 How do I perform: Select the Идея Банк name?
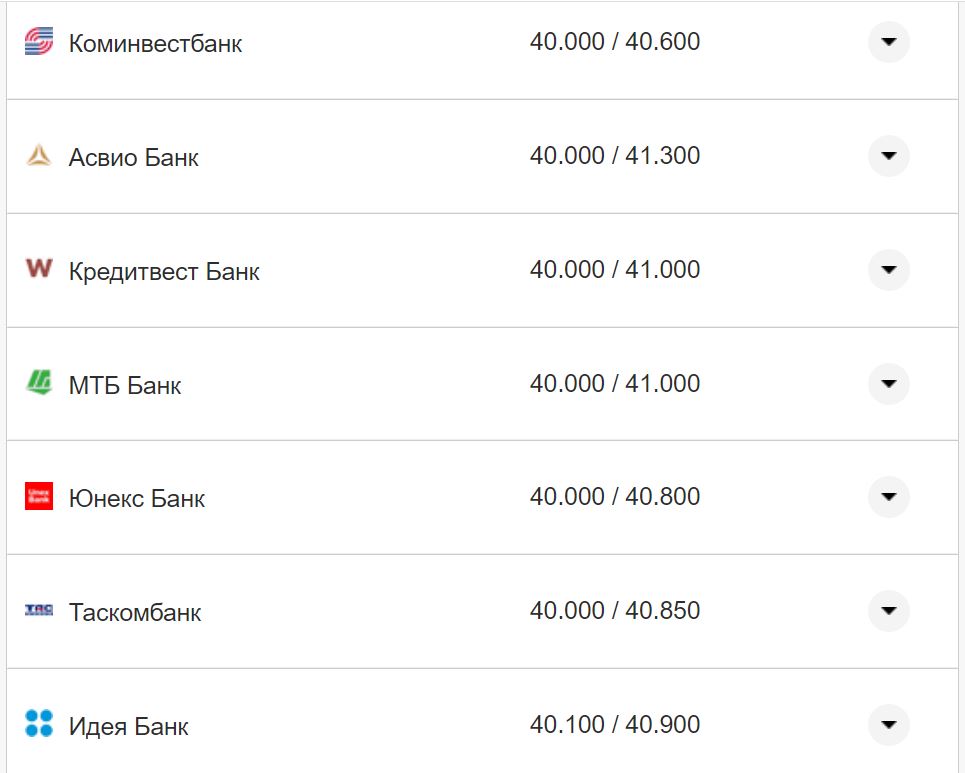coord(128,726)
